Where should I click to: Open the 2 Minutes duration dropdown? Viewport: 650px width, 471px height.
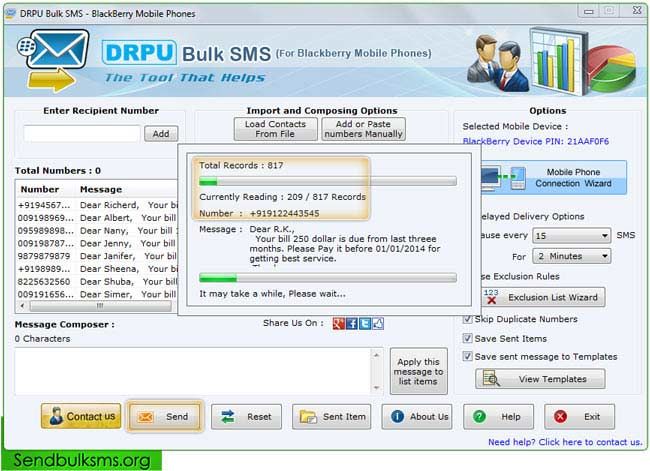coord(572,256)
